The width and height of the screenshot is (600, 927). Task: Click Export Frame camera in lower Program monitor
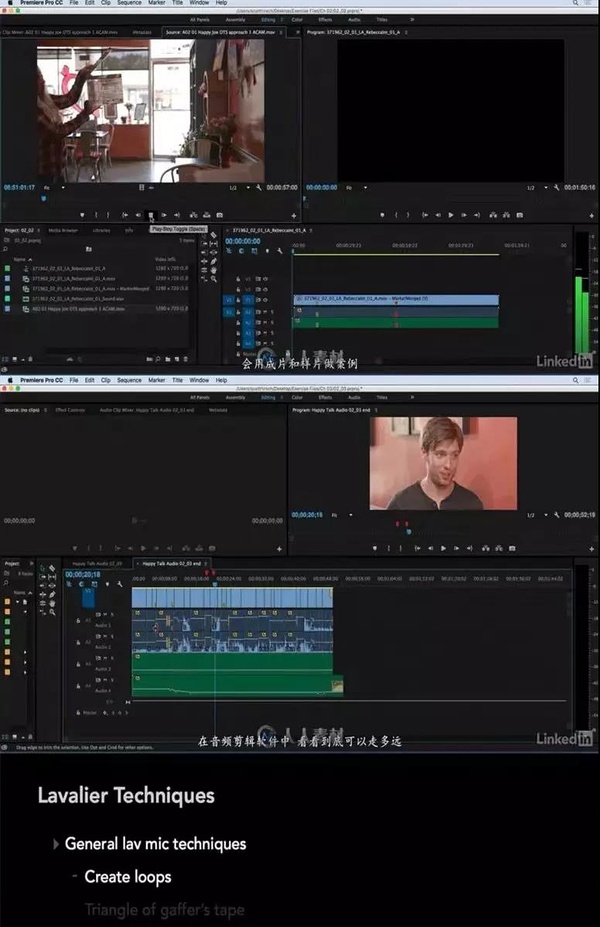[x=512, y=549]
